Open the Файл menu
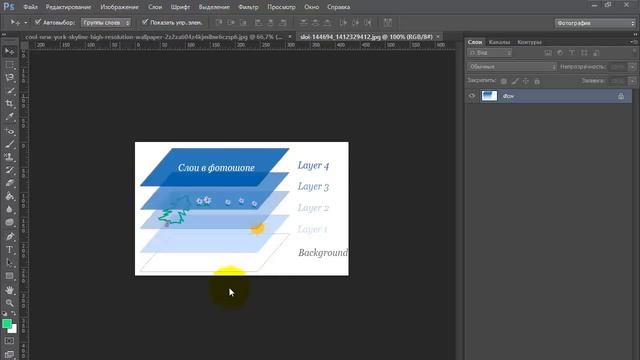 coord(30,7)
